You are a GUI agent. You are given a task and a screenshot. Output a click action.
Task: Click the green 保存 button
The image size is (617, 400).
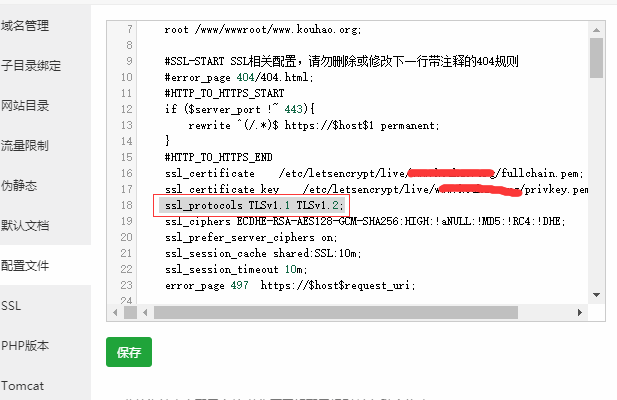(x=128, y=352)
